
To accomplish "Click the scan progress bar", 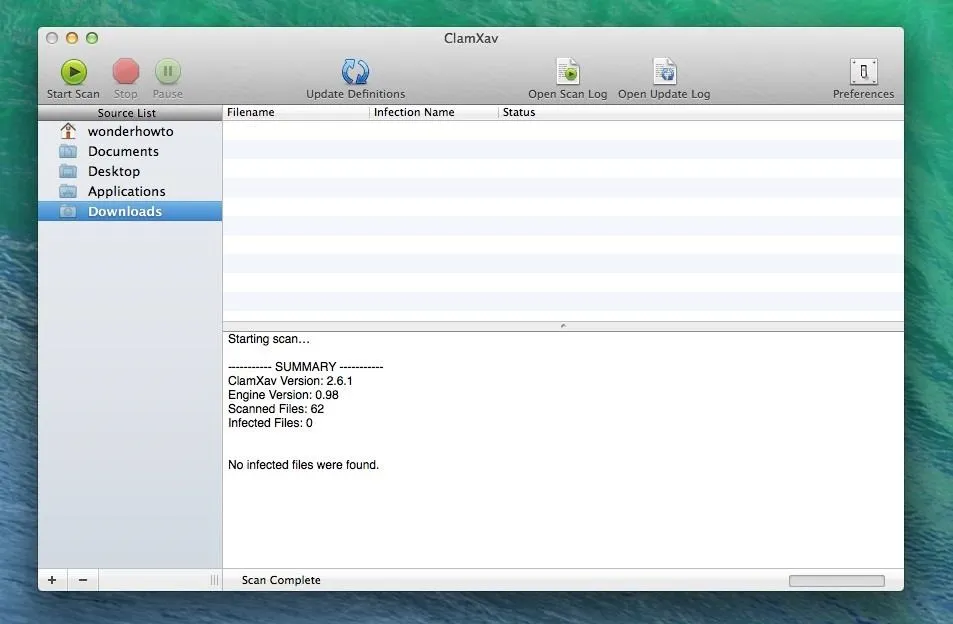I will [x=837, y=581].
